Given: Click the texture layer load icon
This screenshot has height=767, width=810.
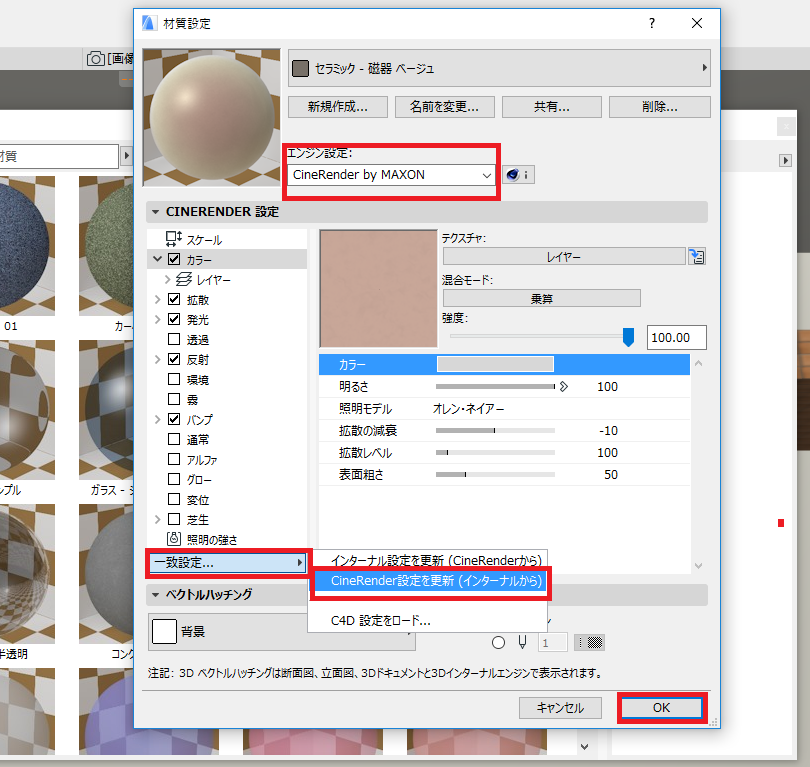Looking at the screenshot, I should 696,256.
